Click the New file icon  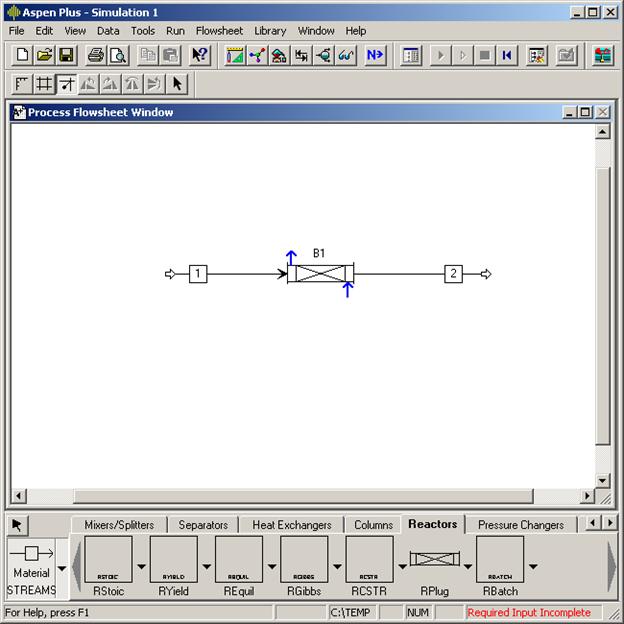(22, 55)
